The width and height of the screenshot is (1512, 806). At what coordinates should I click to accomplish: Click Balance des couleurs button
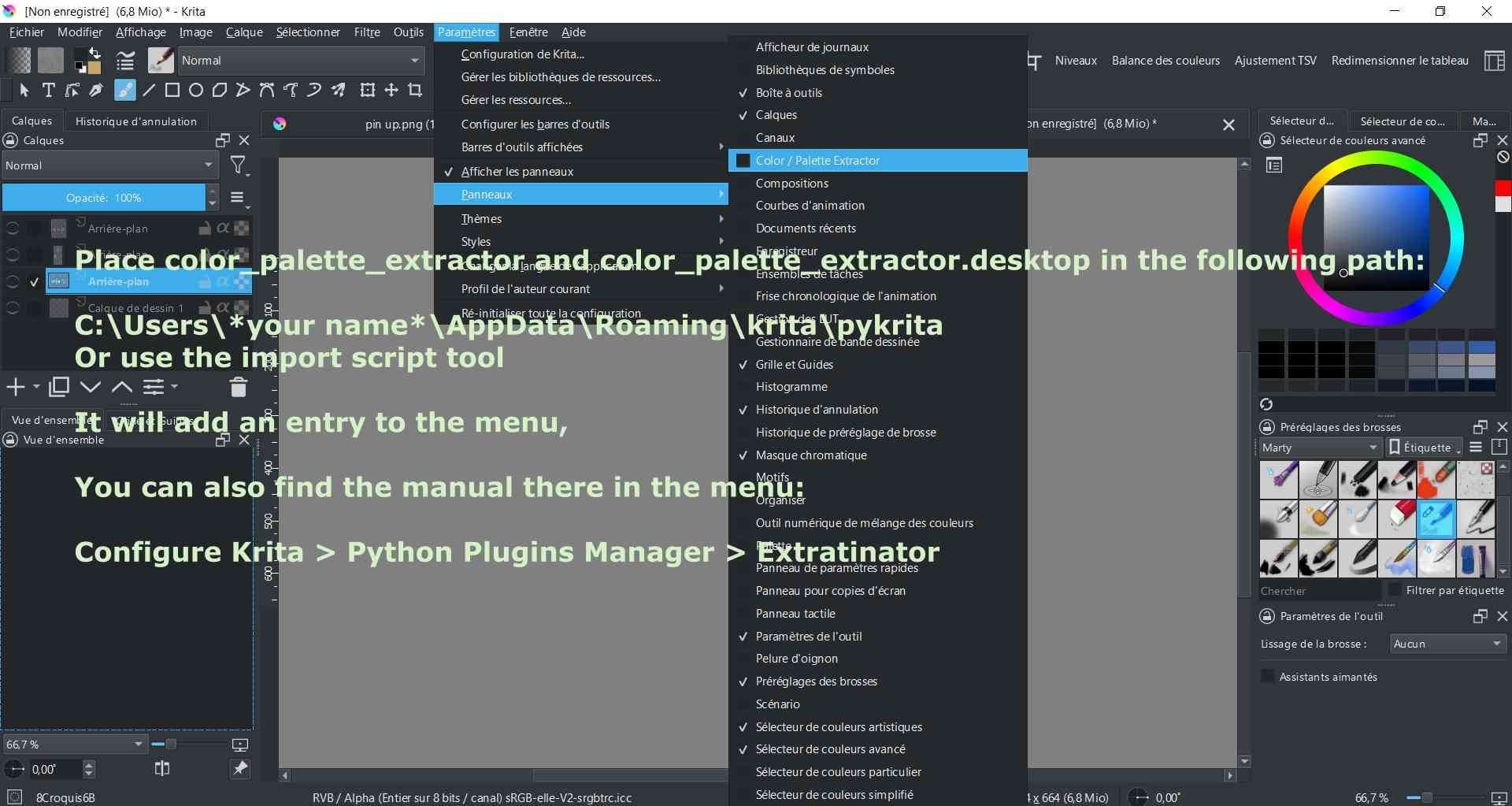tap(1165, 61)
